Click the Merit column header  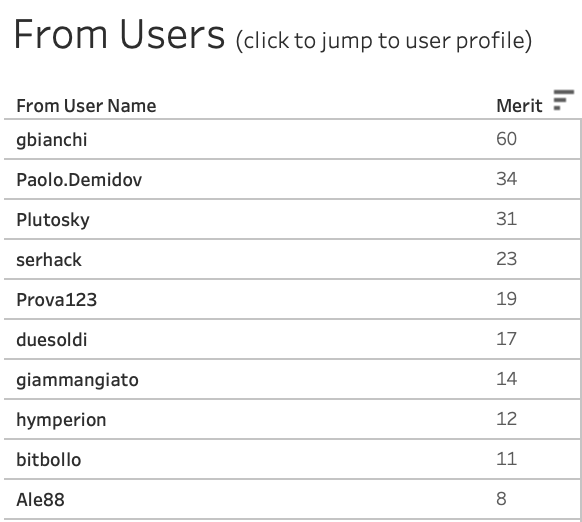point(519,106)
